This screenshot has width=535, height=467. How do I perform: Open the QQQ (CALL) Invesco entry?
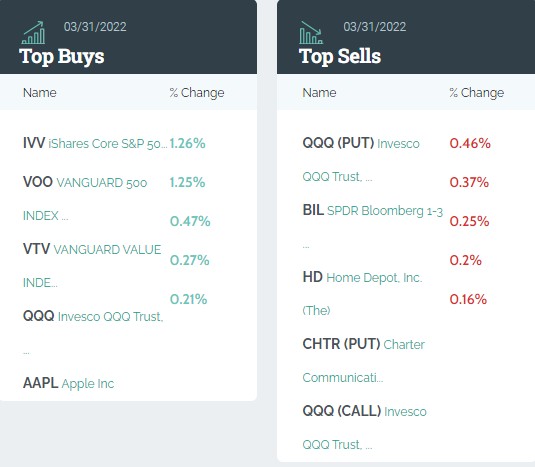pos(364,428)
